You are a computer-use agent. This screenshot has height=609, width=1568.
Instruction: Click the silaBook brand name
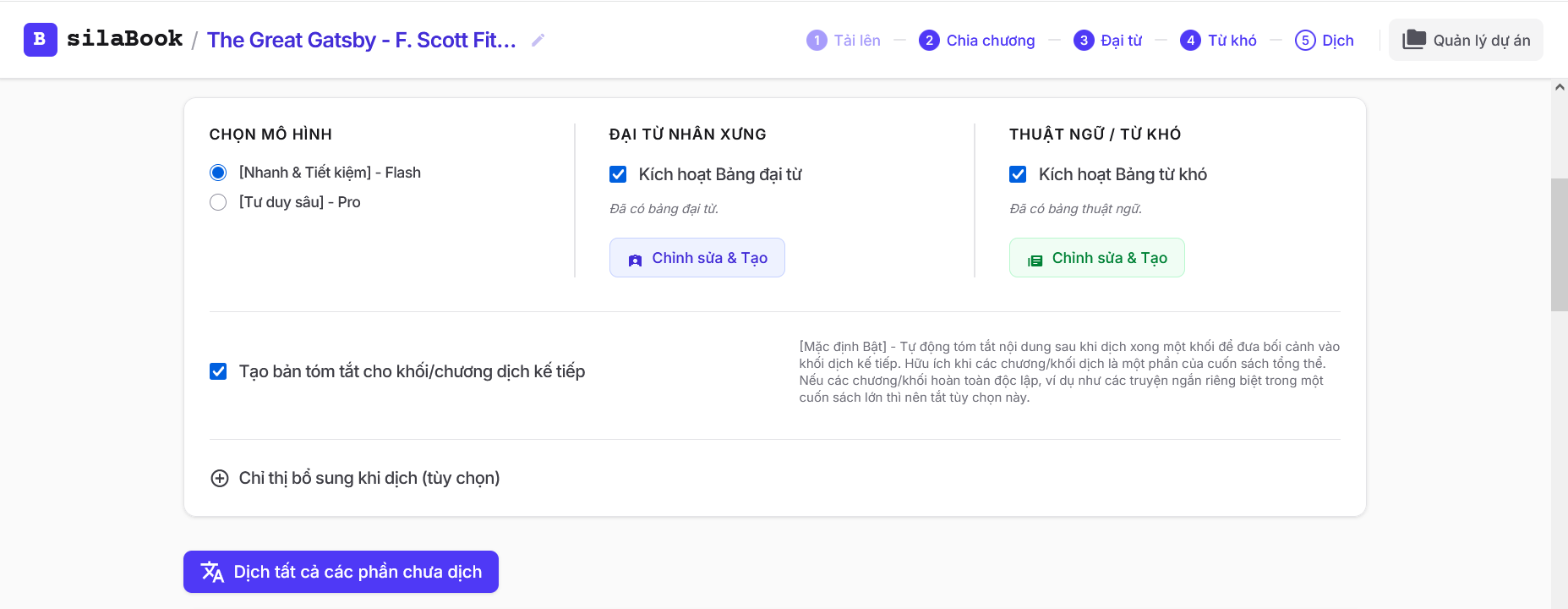pos(125,39)
